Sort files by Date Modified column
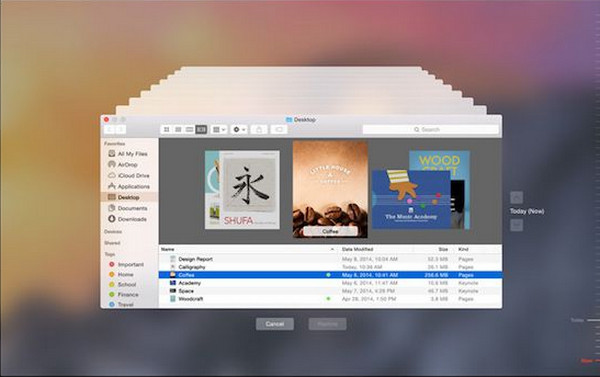 (375, 249)
